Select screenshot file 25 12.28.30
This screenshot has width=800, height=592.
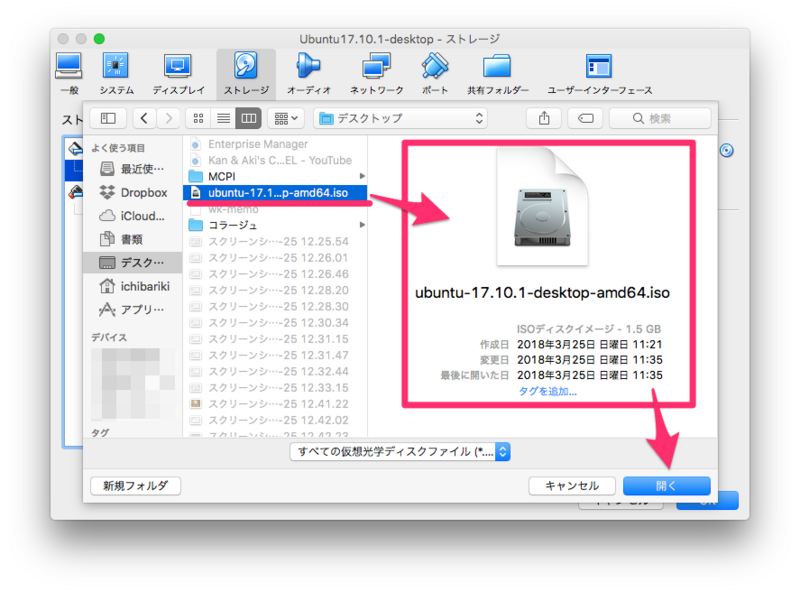pyautogui.click(x=275, y=307)
